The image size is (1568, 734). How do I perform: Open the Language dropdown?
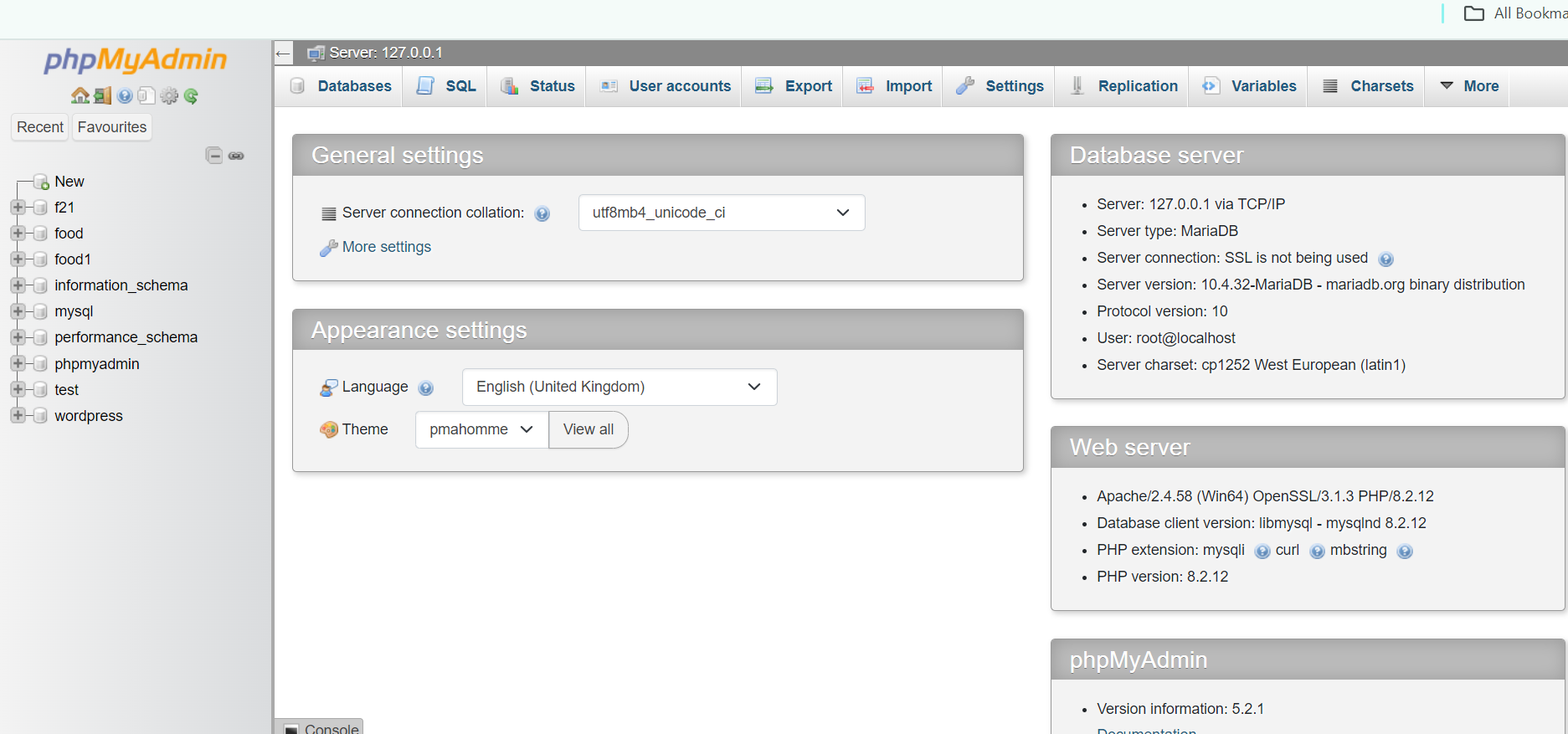pyautogui.click(x=619, y=387)
